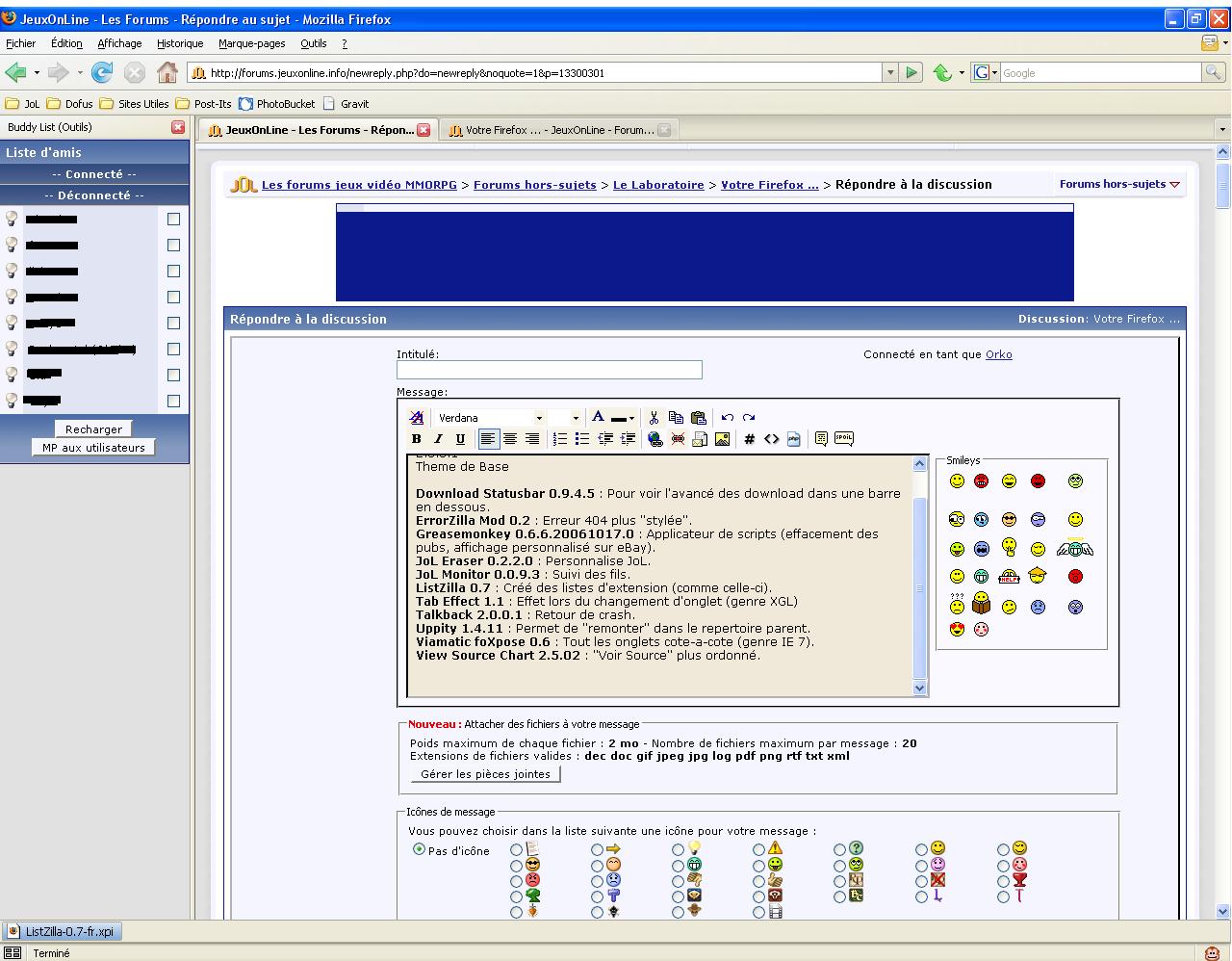Click the Recharger button in buddy list
This screenshot has width=1232, height=961.
click(x=93, y=429)
